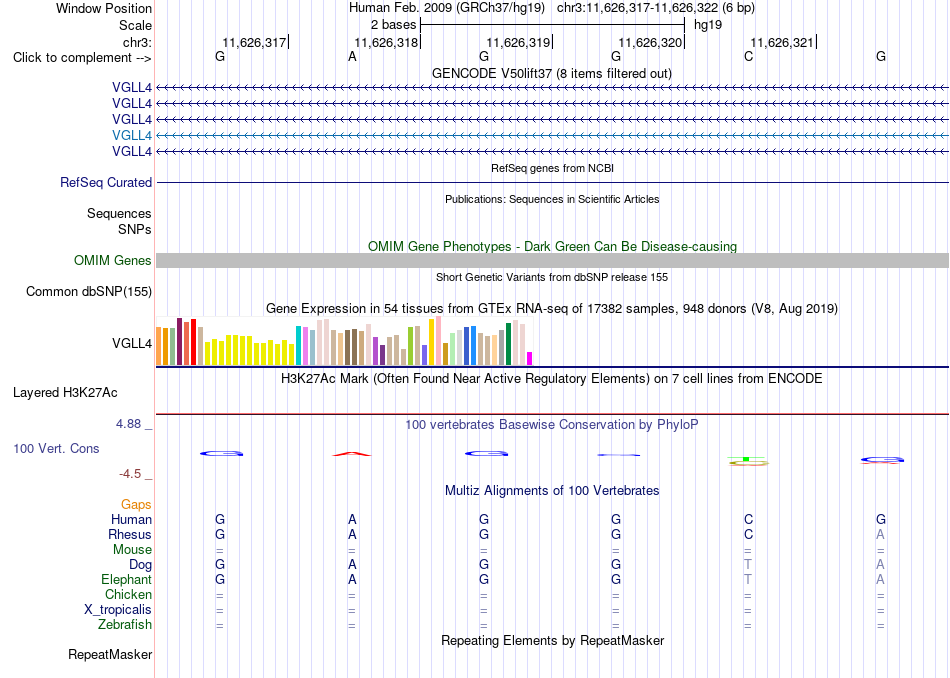Click '100 vertebrates Basewise Conservation by PhyloP'

(x=552, y=425)
